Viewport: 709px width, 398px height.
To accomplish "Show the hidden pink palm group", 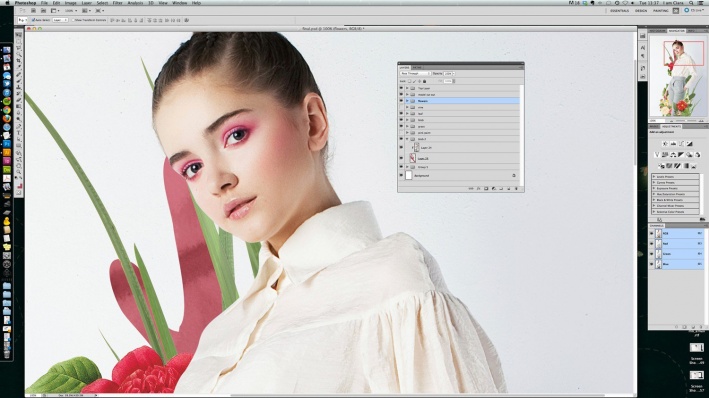I will [x=401, y=133].
